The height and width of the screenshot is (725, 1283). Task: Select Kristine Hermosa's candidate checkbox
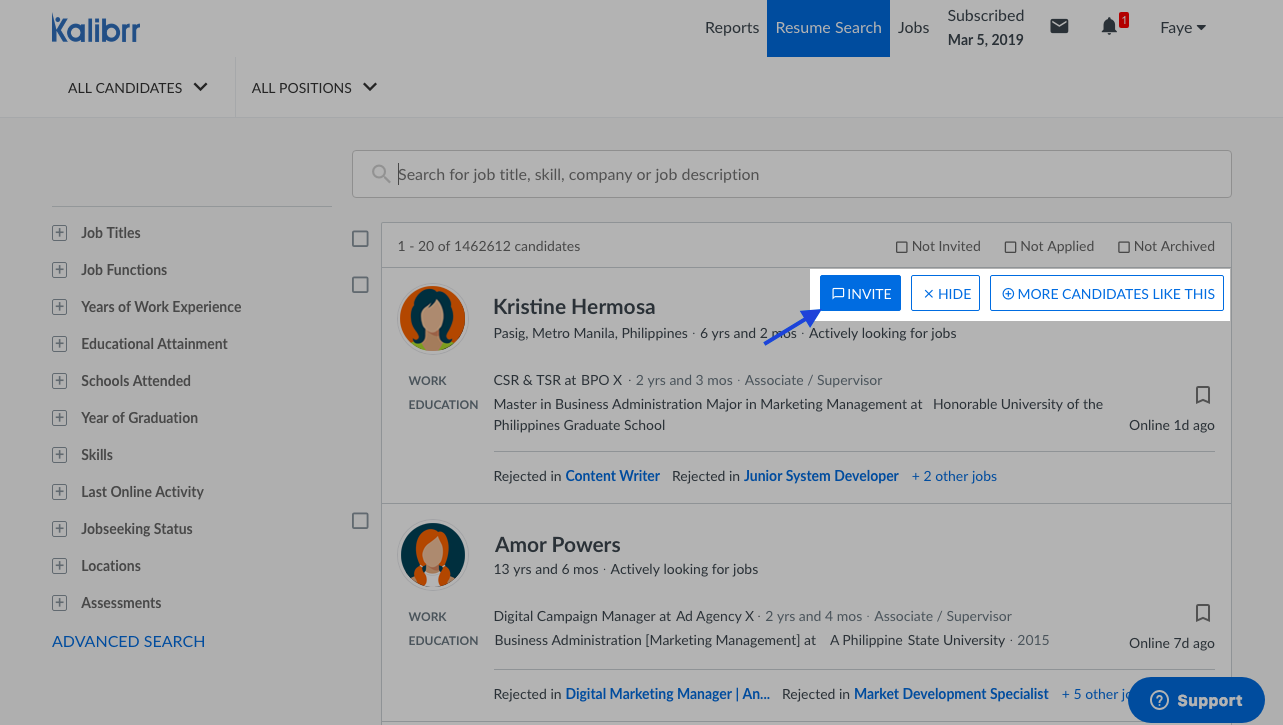360,285
